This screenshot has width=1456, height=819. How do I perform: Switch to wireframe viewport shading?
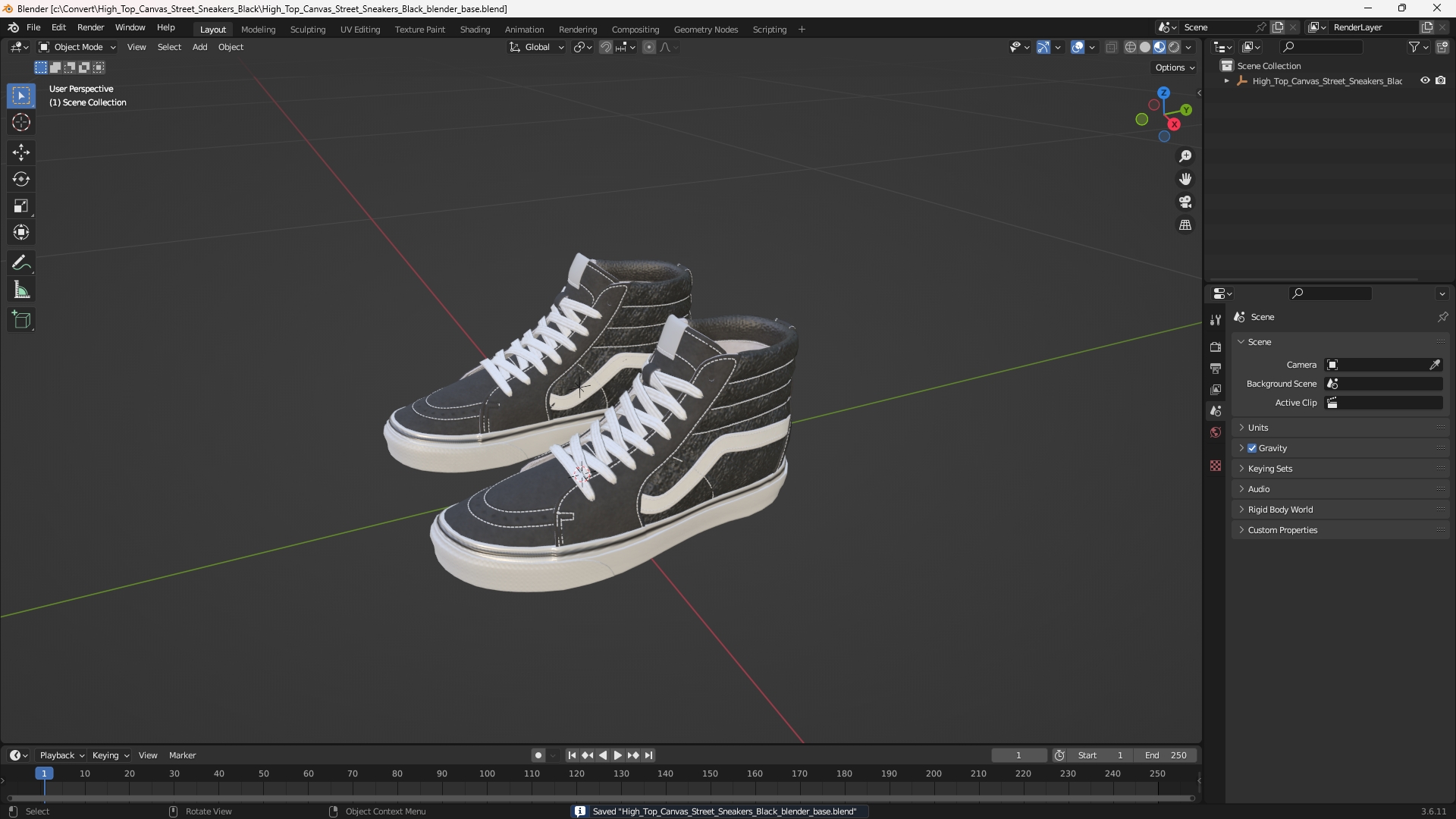click(x=1131, y=47)
